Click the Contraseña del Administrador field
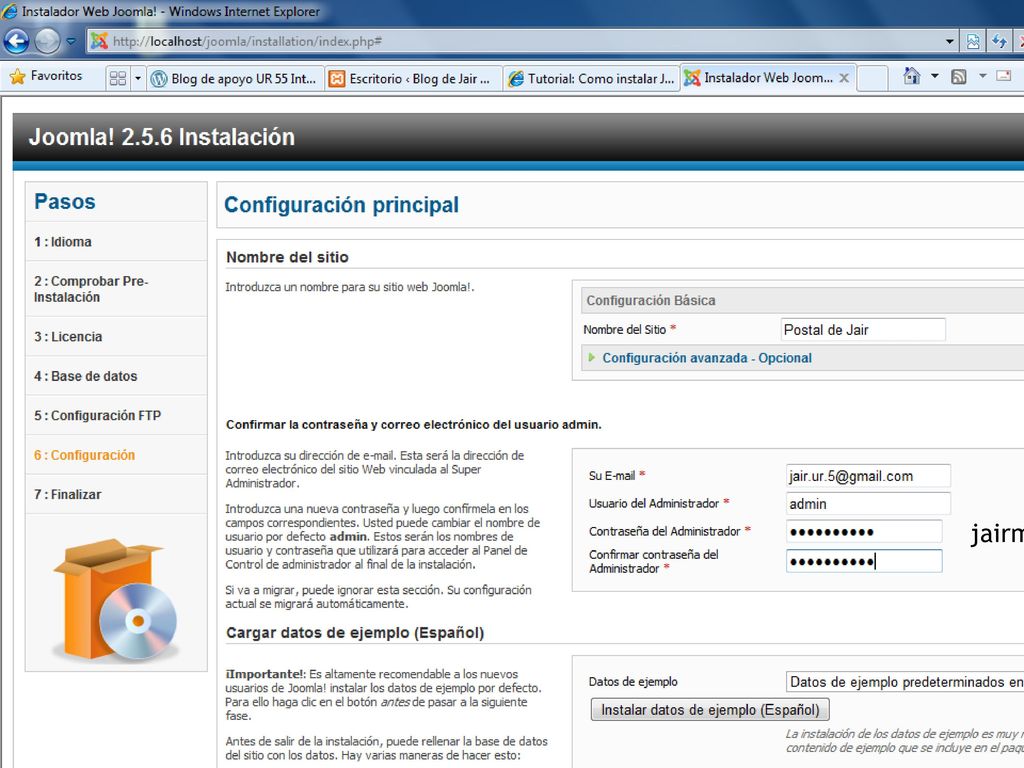This screenshot has height=768, width=1024. point(864,532)
